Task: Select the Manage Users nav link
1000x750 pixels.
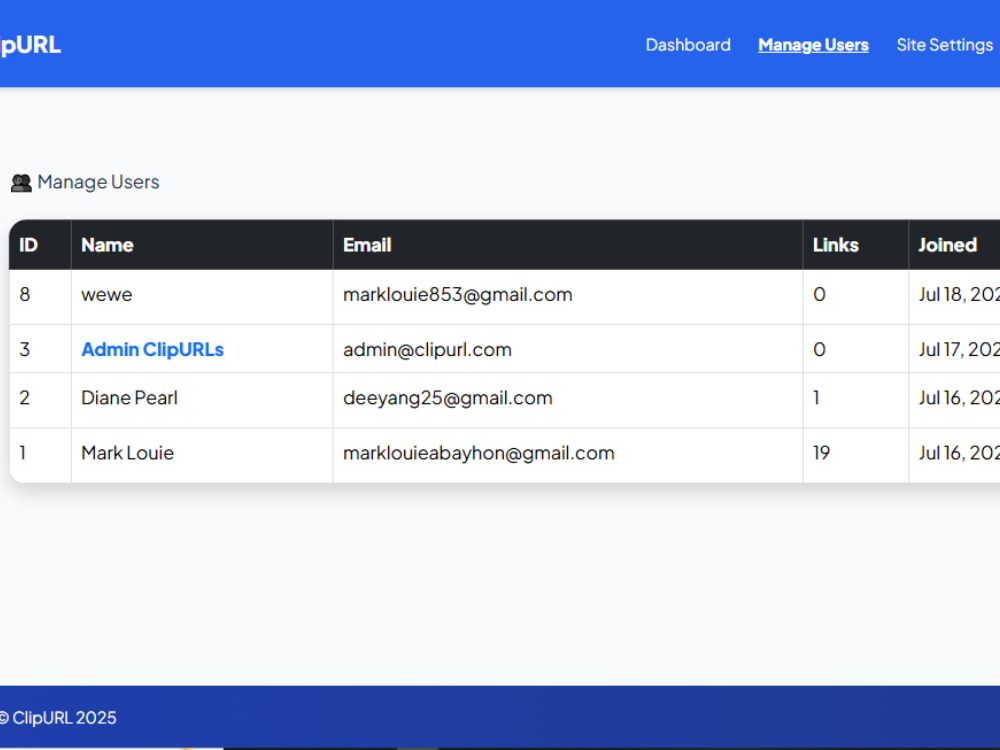Action: pos(813,45)
